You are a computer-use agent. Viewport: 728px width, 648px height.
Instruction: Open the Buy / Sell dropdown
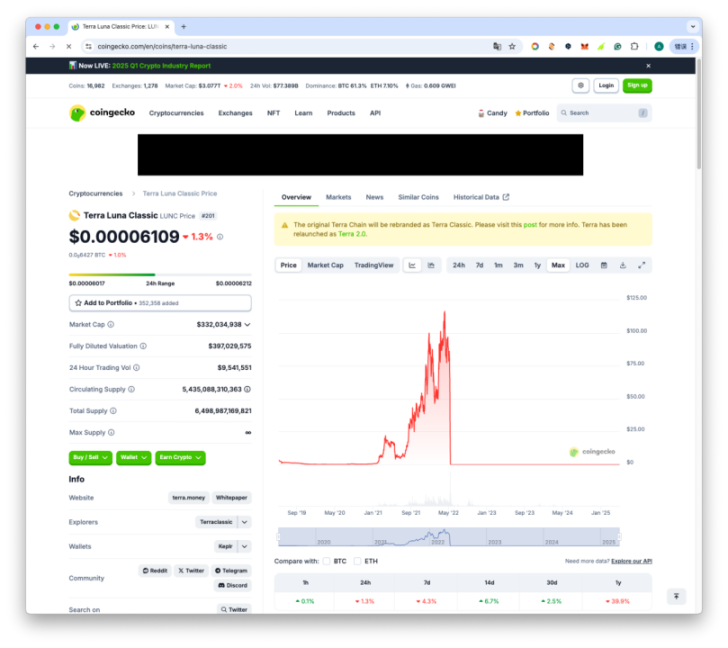(x=91, y=458)
